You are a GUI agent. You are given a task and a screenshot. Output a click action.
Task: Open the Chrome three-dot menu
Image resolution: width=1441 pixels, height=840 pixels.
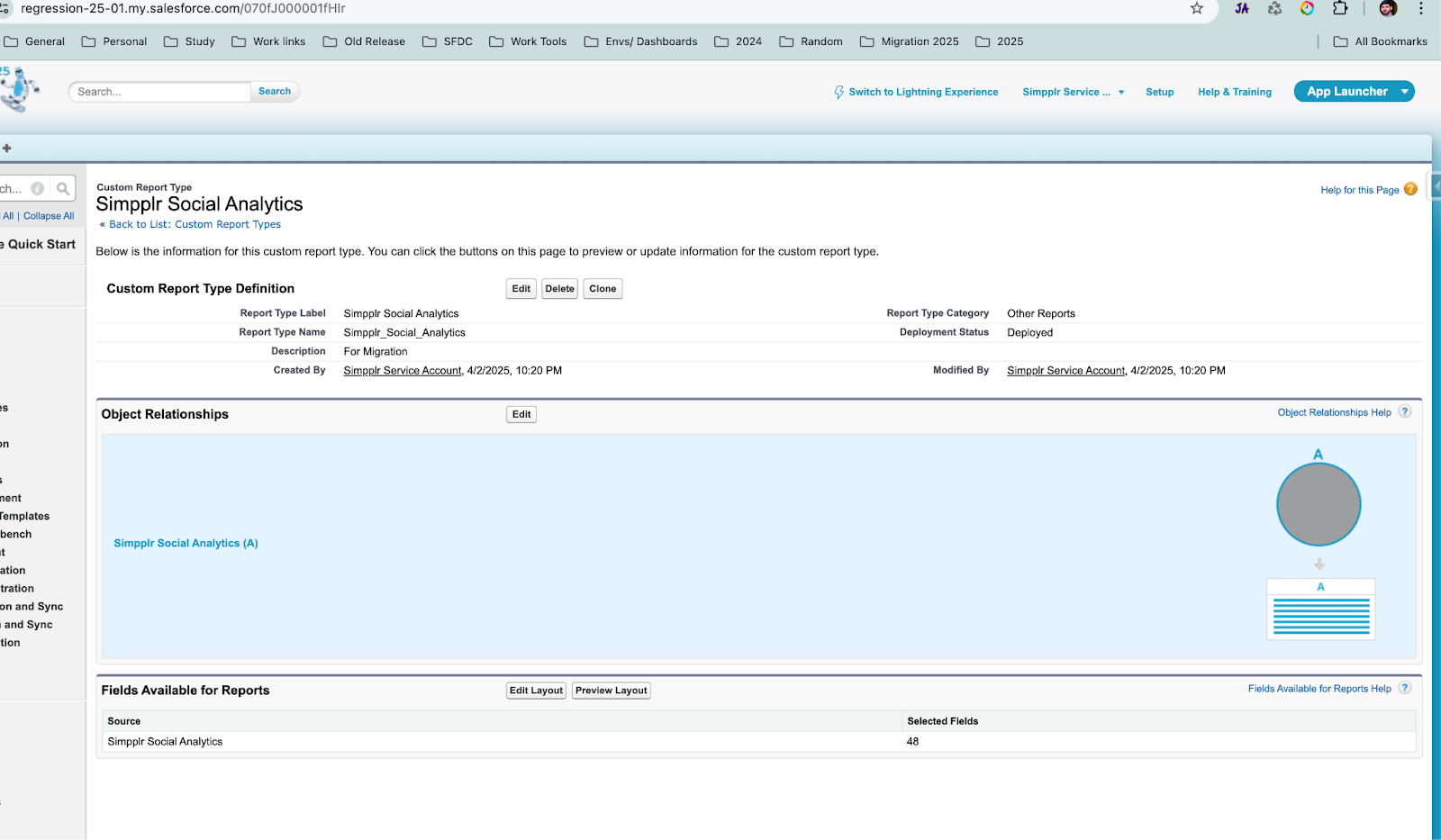[x=1421, y=8]
